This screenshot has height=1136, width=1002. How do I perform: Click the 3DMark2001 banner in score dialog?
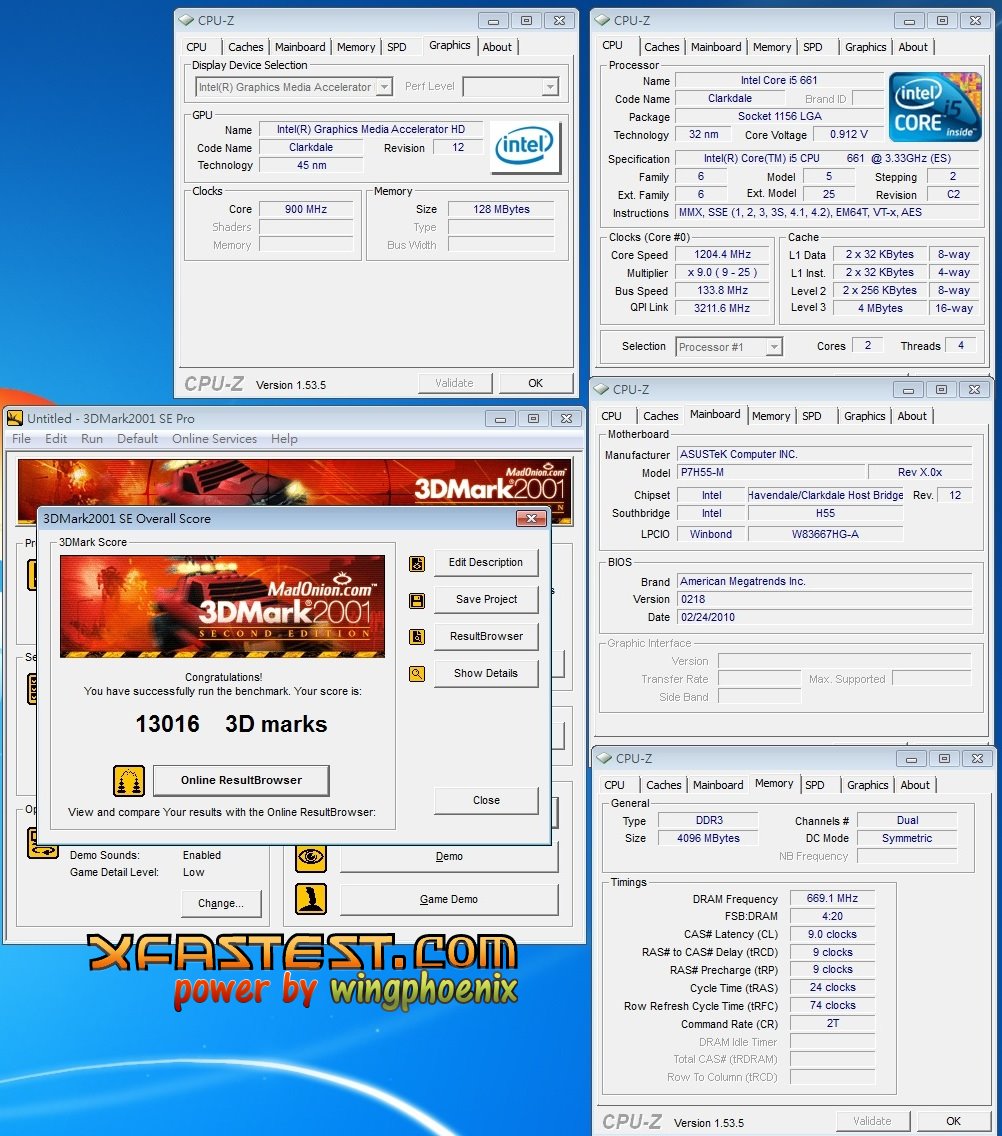[x=222, y=606]
